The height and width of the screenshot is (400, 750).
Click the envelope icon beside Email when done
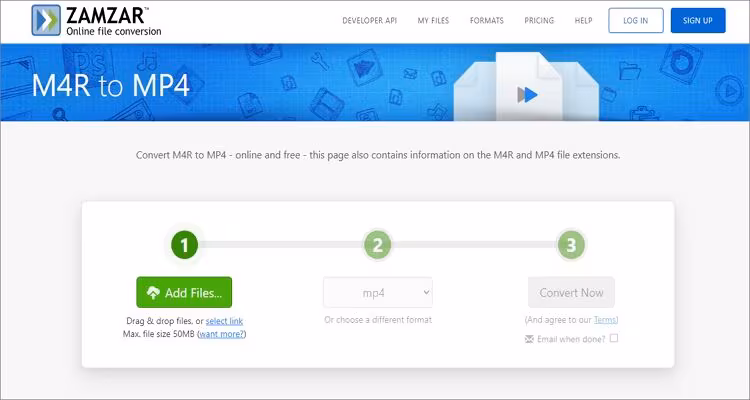tap(529, 339)
